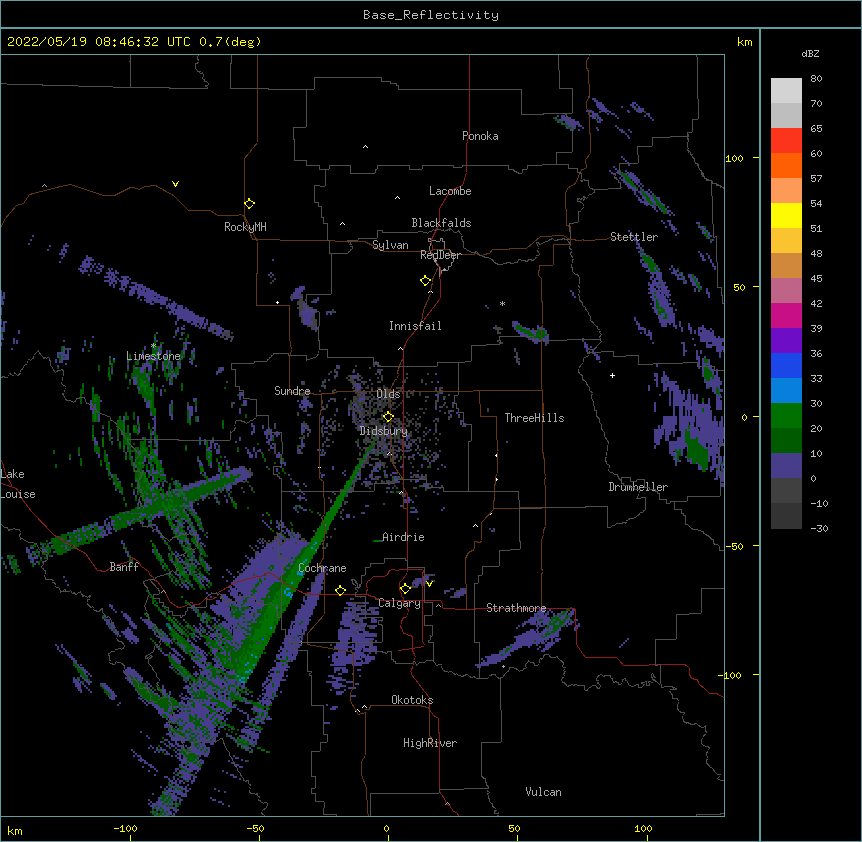Viewport: 862px width, 842px height.
Task: Click the yellow marker east of Cochrane
Action: pos(340,590)
